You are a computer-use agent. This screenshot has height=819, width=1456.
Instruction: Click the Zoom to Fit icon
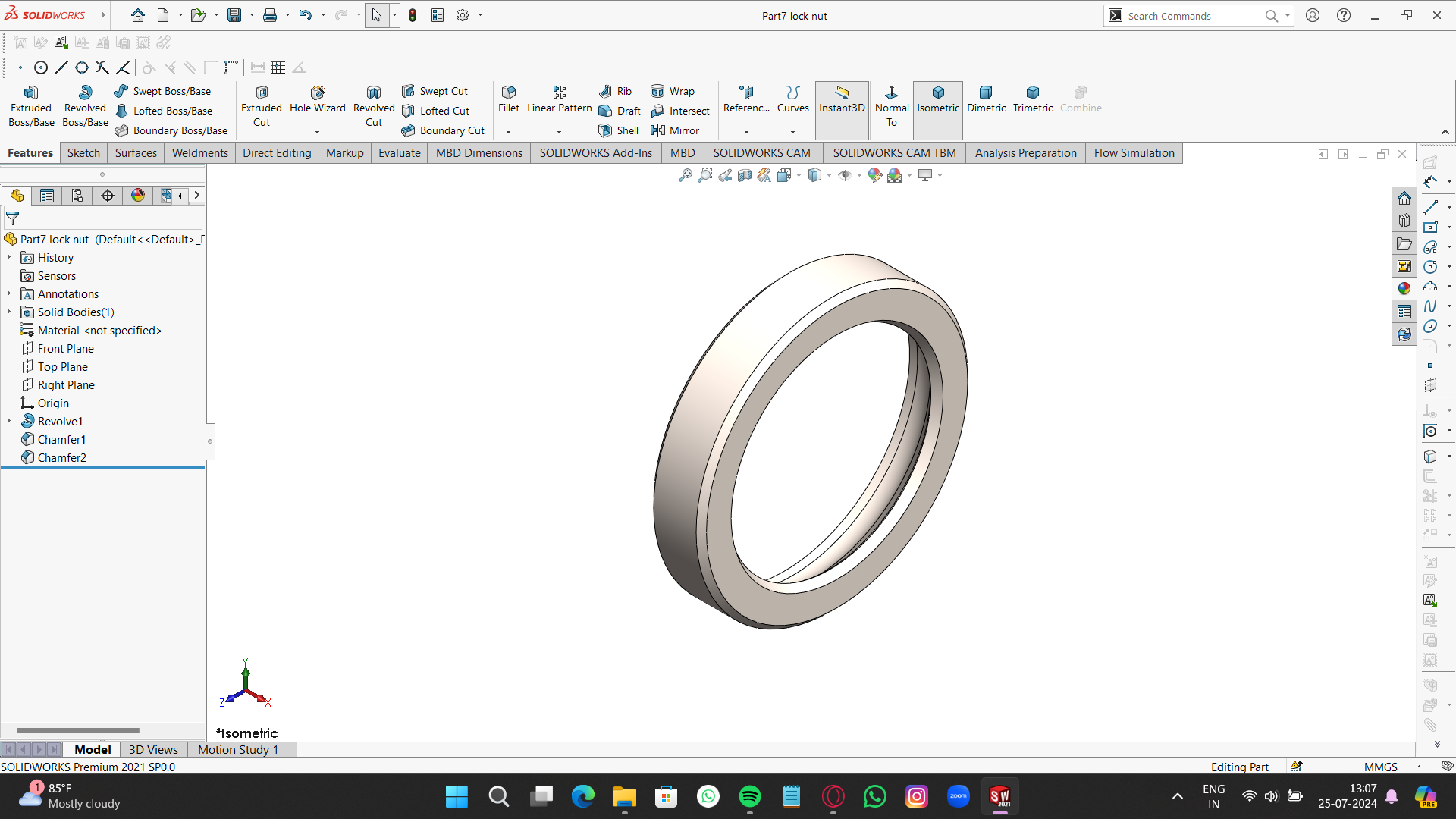686,175
